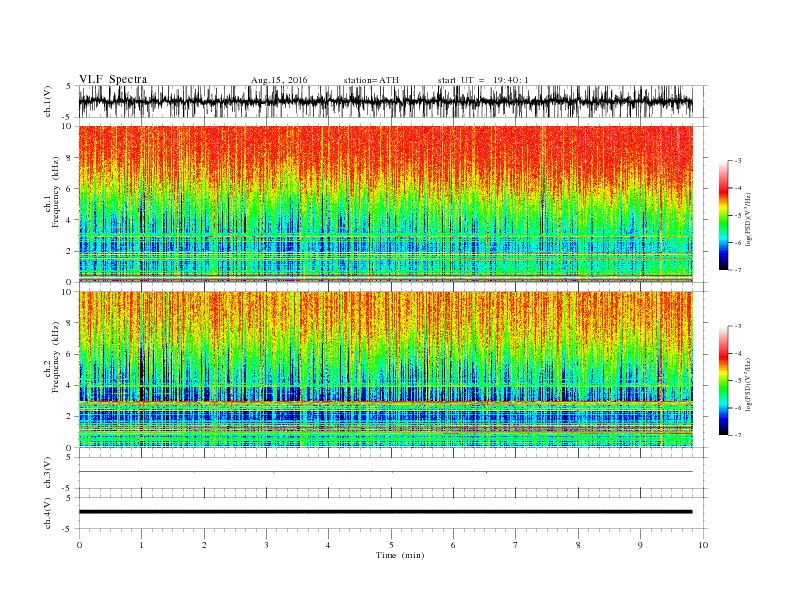The image size is (792, 612).
Task: Click the "start UT = 19:40:1" header text
Action: pyautogui.click(x=483, y=80)
